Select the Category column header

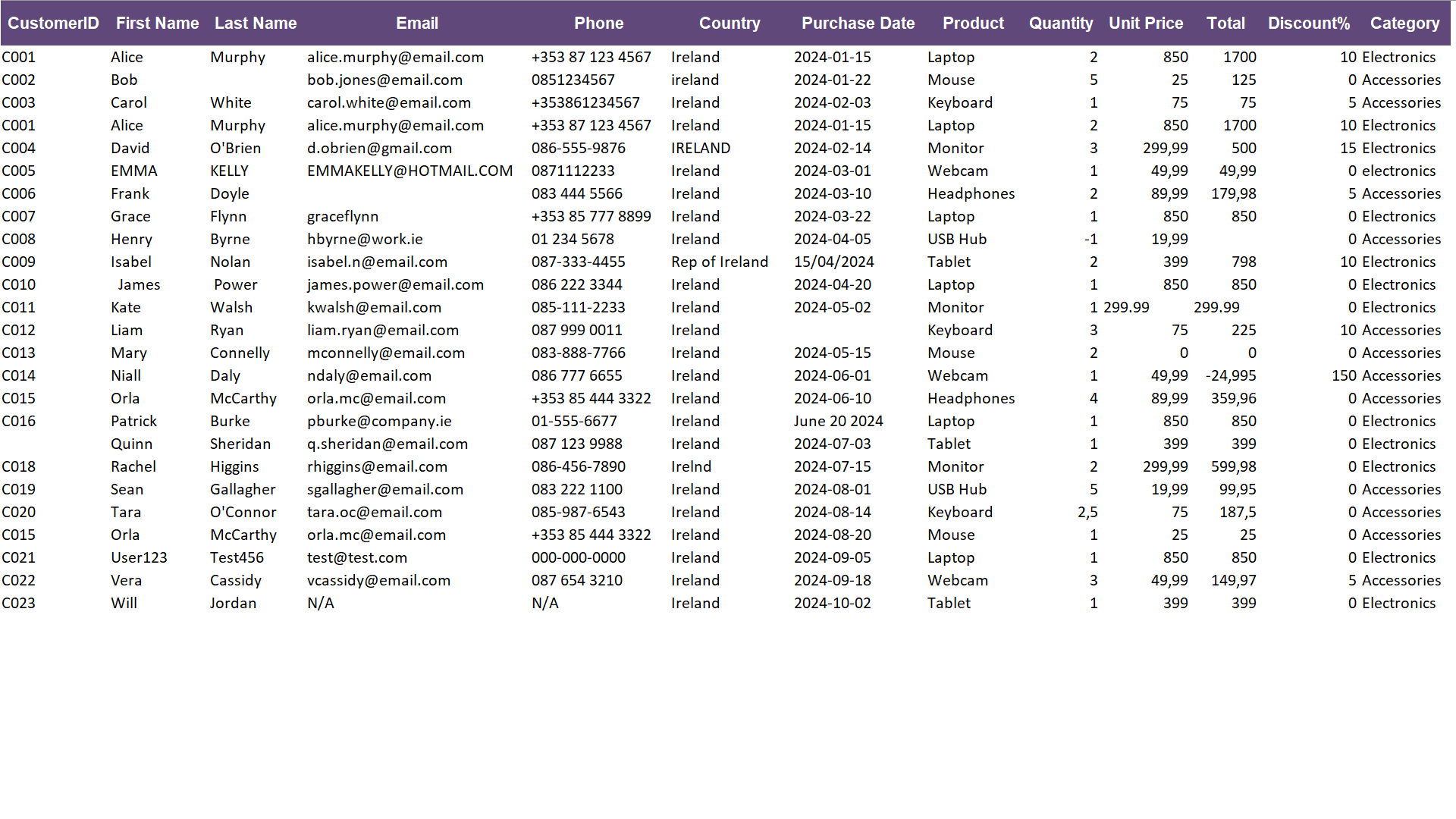1404,24
